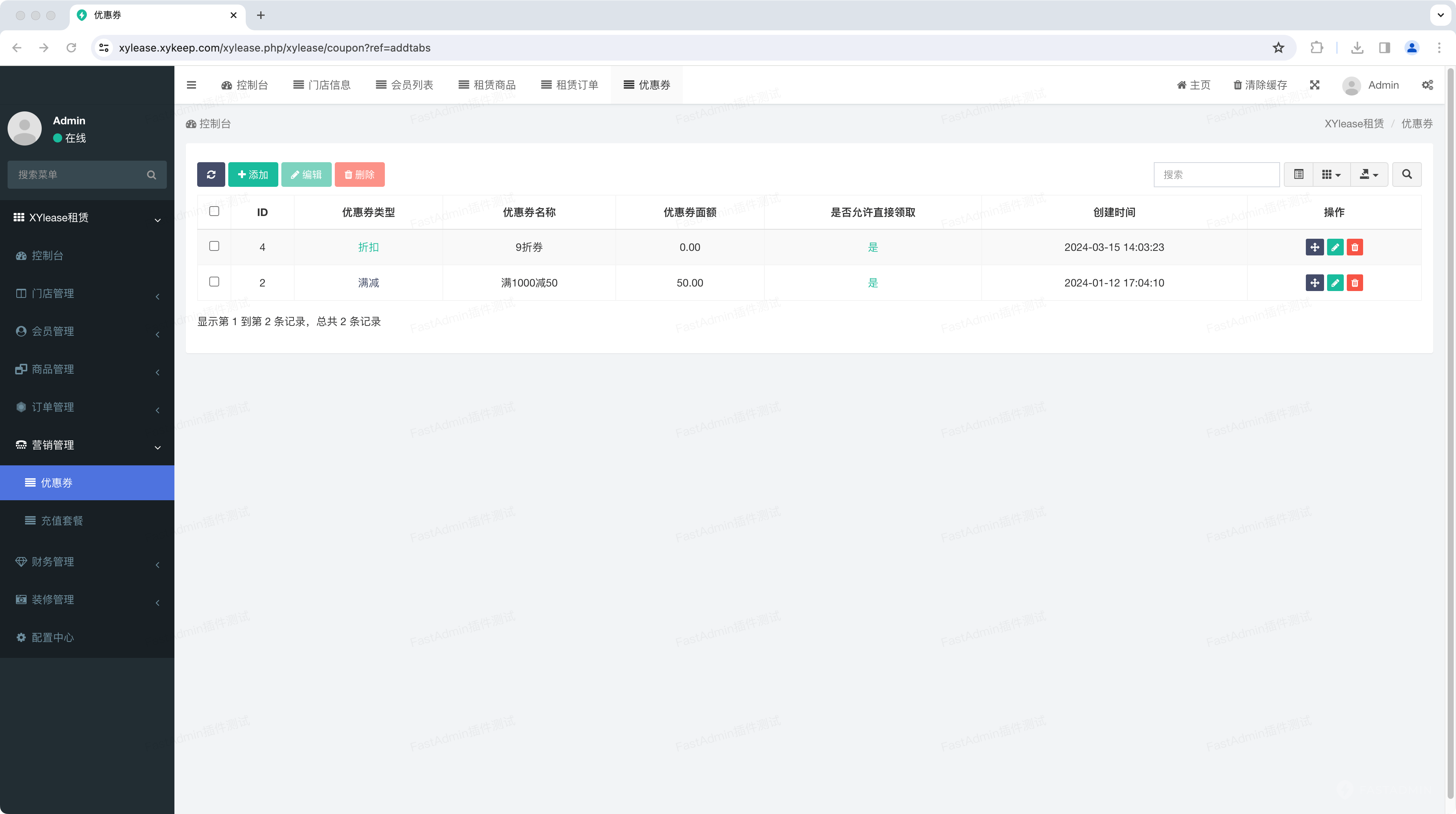This screenshot has width=1456, height=814.
Task: Open browser extensions puzzle icon
Action: 1317,48
